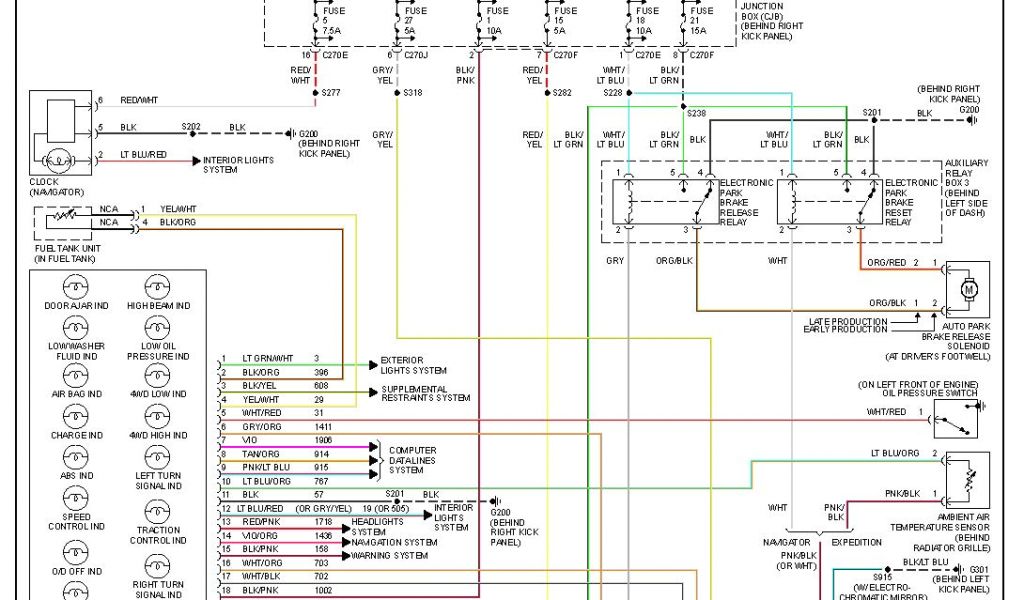This screenshot has width=1024, height=600.
Task: Select the ABS indicator lamp symbol
Action: 74,459
